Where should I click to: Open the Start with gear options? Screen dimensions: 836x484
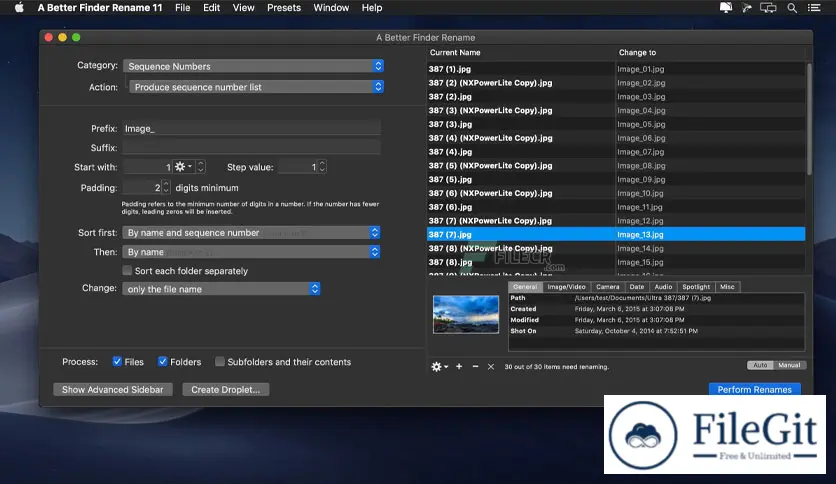183,167
